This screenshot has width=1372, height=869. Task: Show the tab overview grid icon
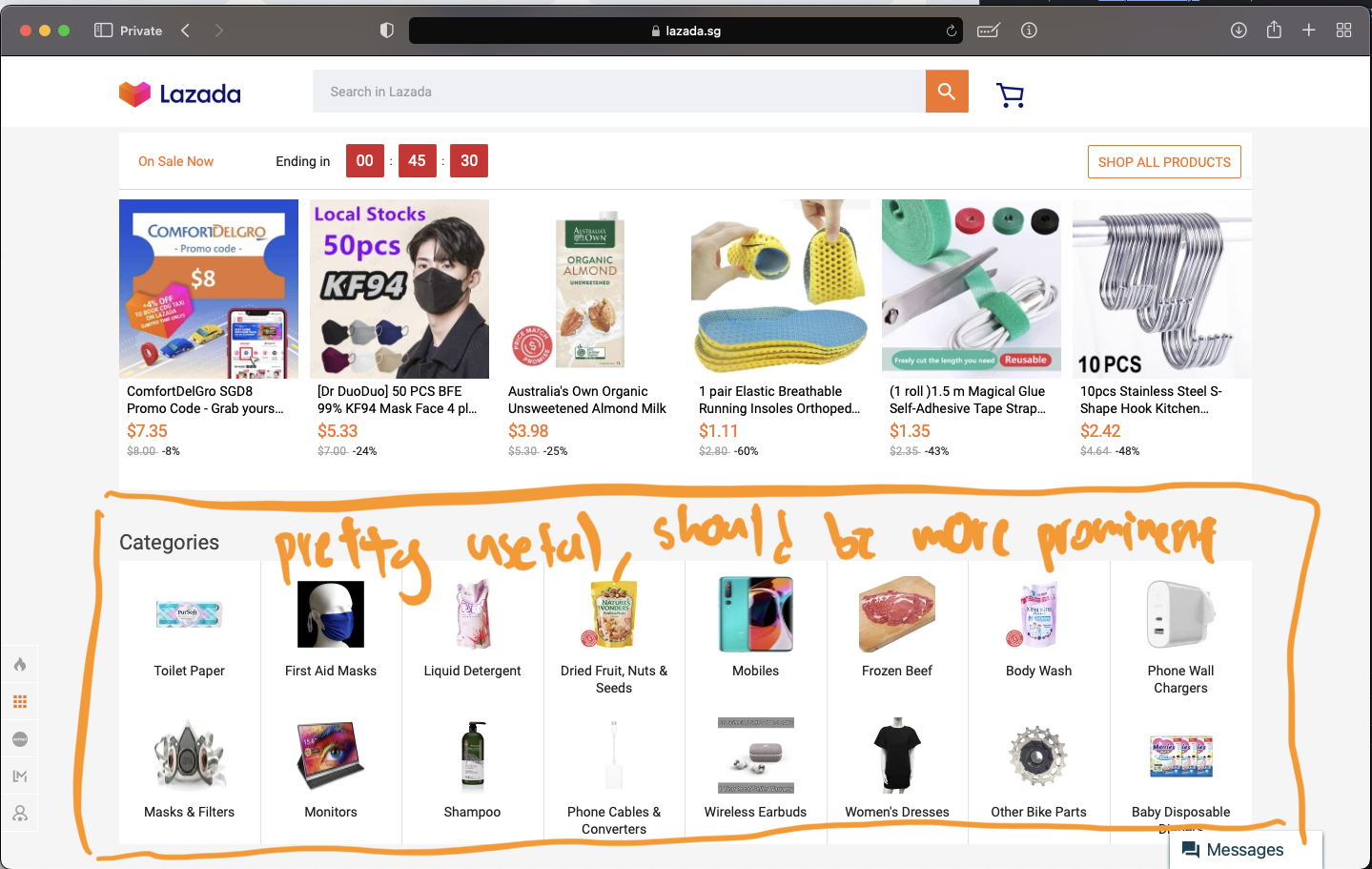point(1344,31)
